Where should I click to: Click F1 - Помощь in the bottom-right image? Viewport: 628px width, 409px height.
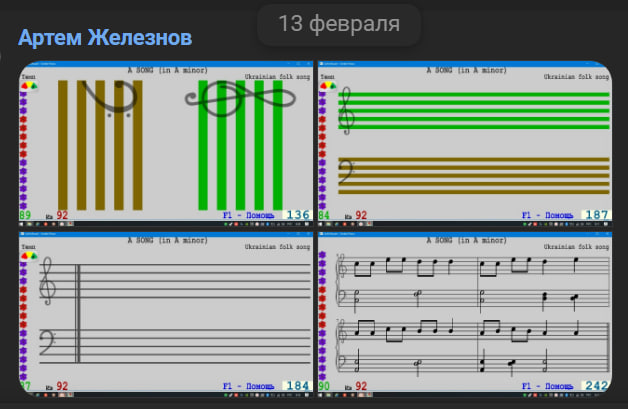[548, 385]
